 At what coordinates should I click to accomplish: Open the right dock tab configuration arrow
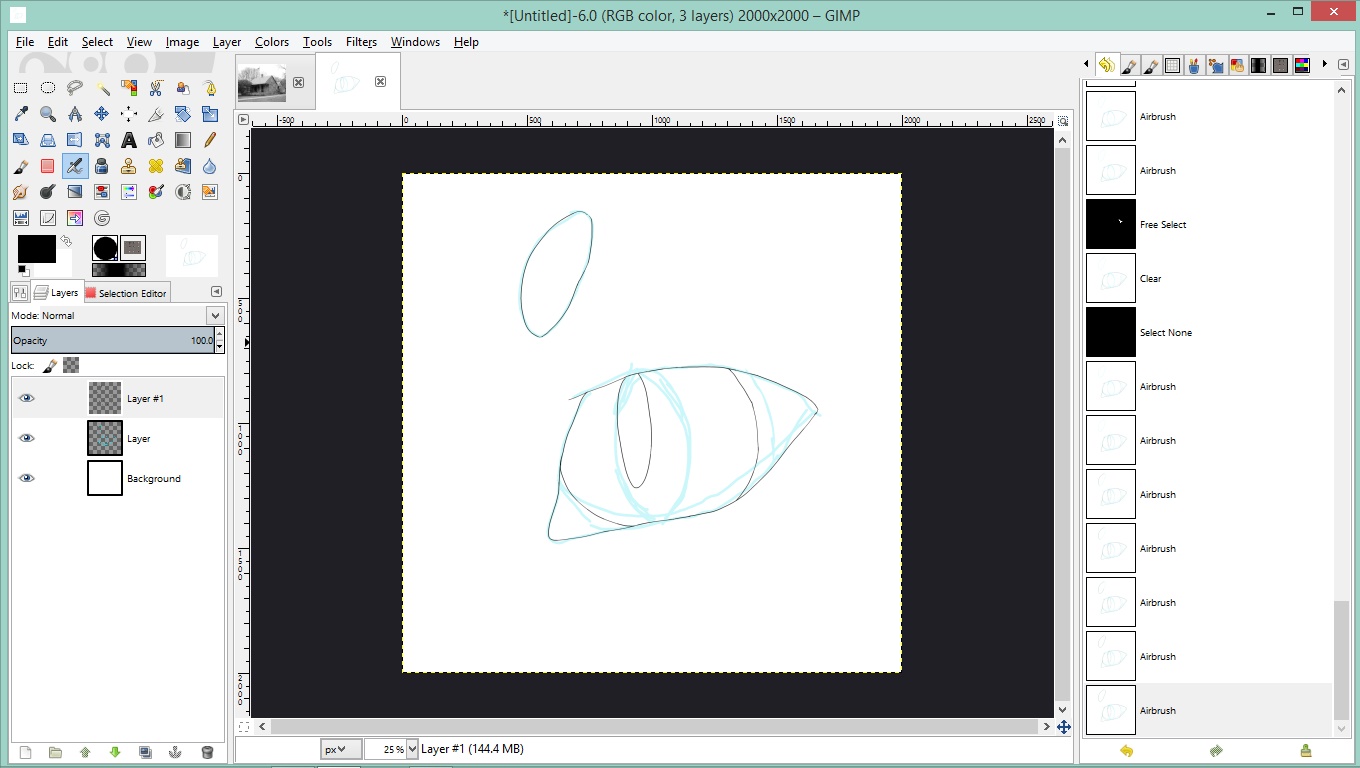1343,65
